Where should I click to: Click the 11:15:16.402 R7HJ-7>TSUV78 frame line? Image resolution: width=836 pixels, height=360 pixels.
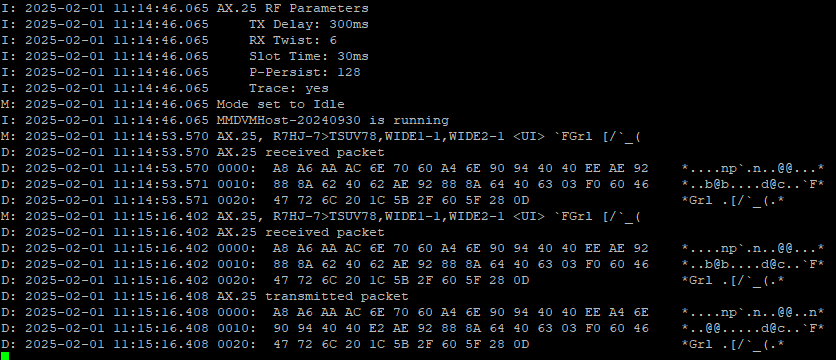click(x=321, y=217)
